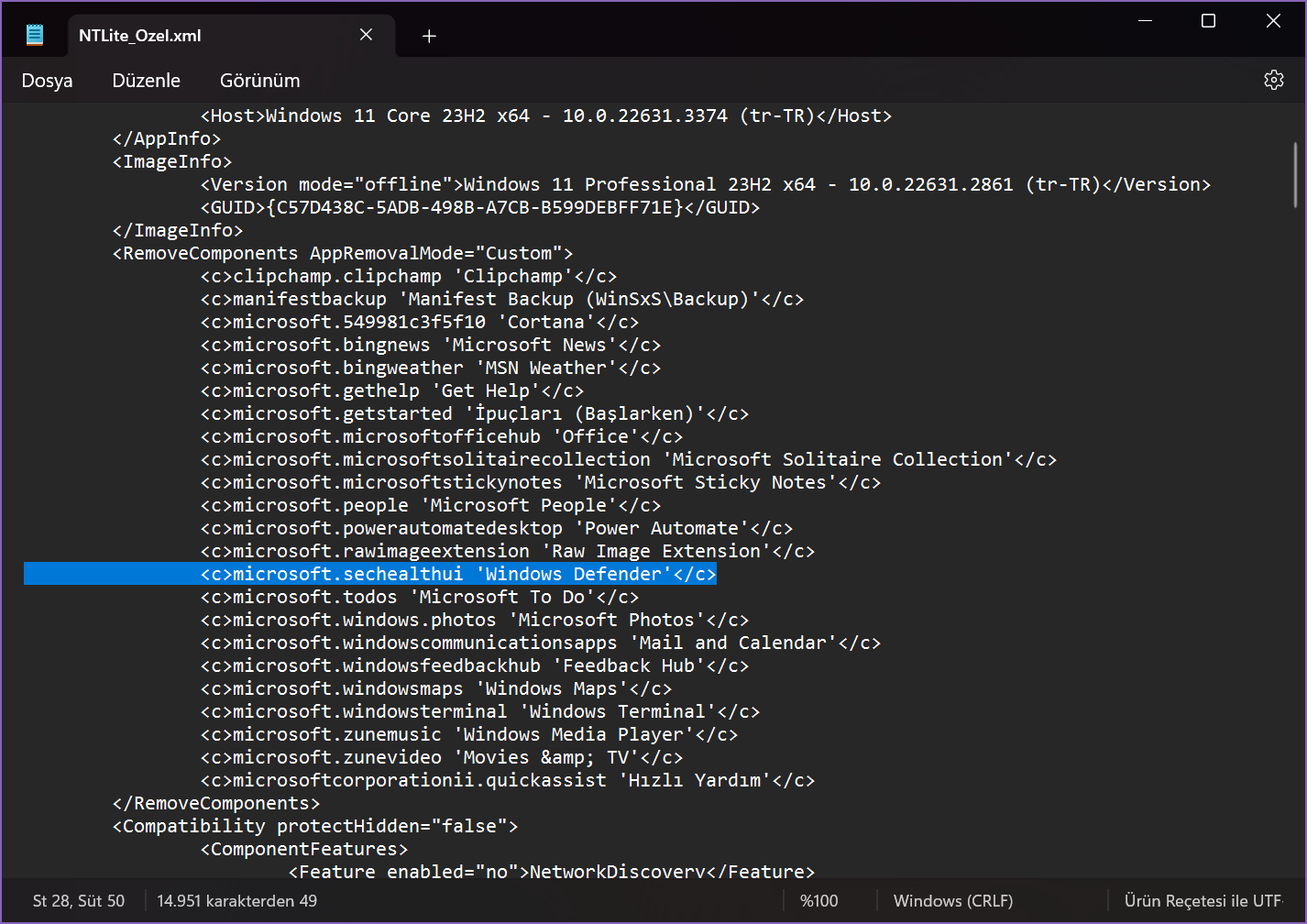Open the Dosya menu

pos(47,81)
